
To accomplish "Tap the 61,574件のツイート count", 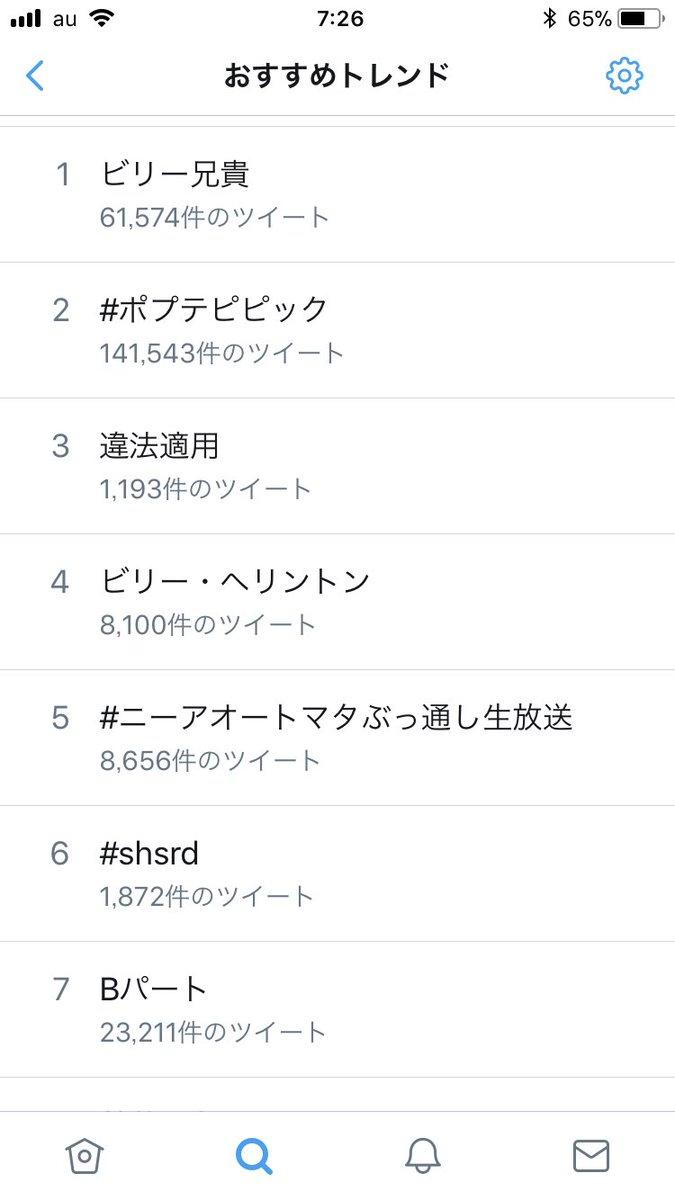I will point(215,217).
